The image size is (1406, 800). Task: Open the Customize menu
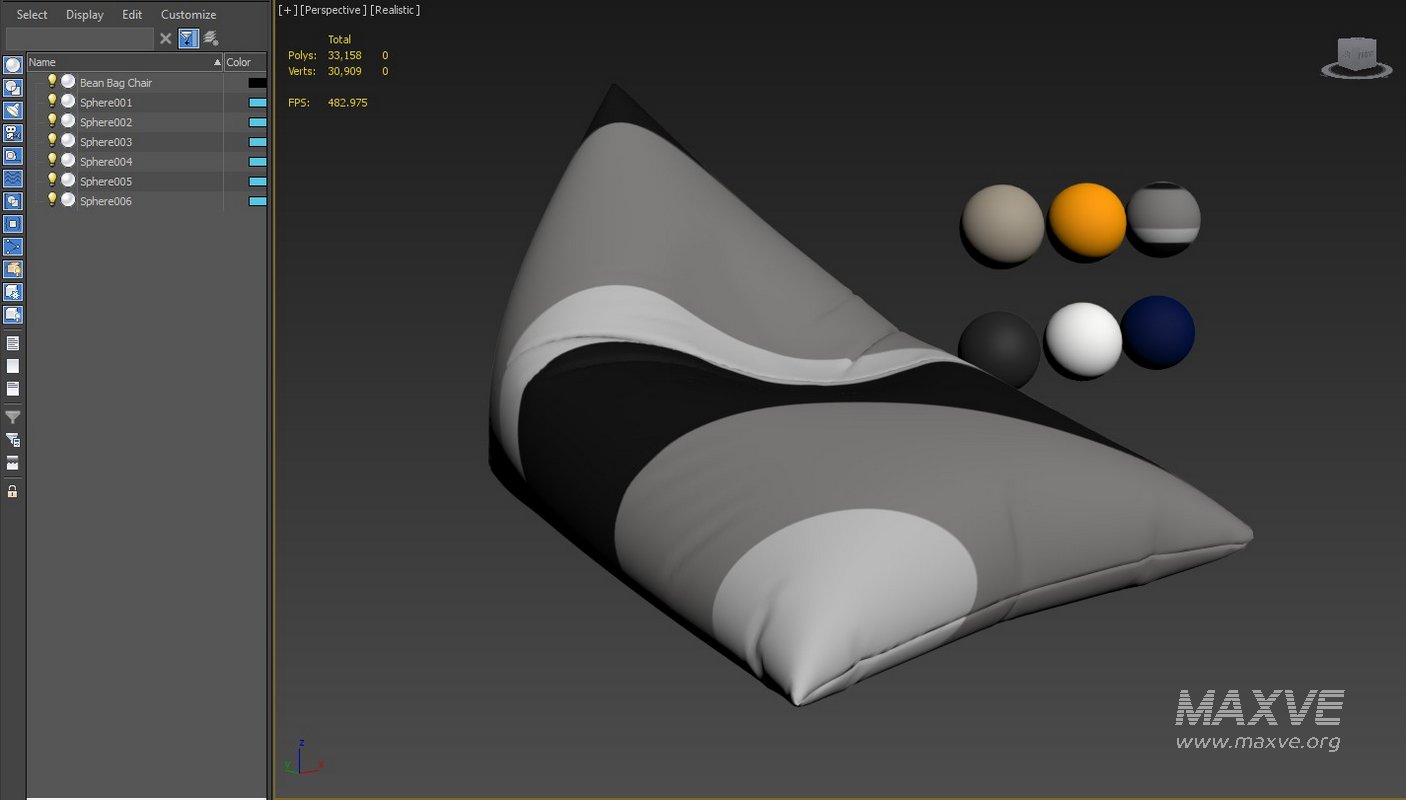click(188, 14)
